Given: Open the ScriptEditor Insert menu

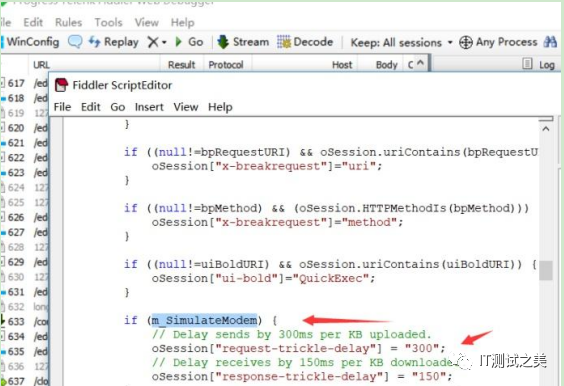Looking at the screenshot, I should [x=149, y=107].
